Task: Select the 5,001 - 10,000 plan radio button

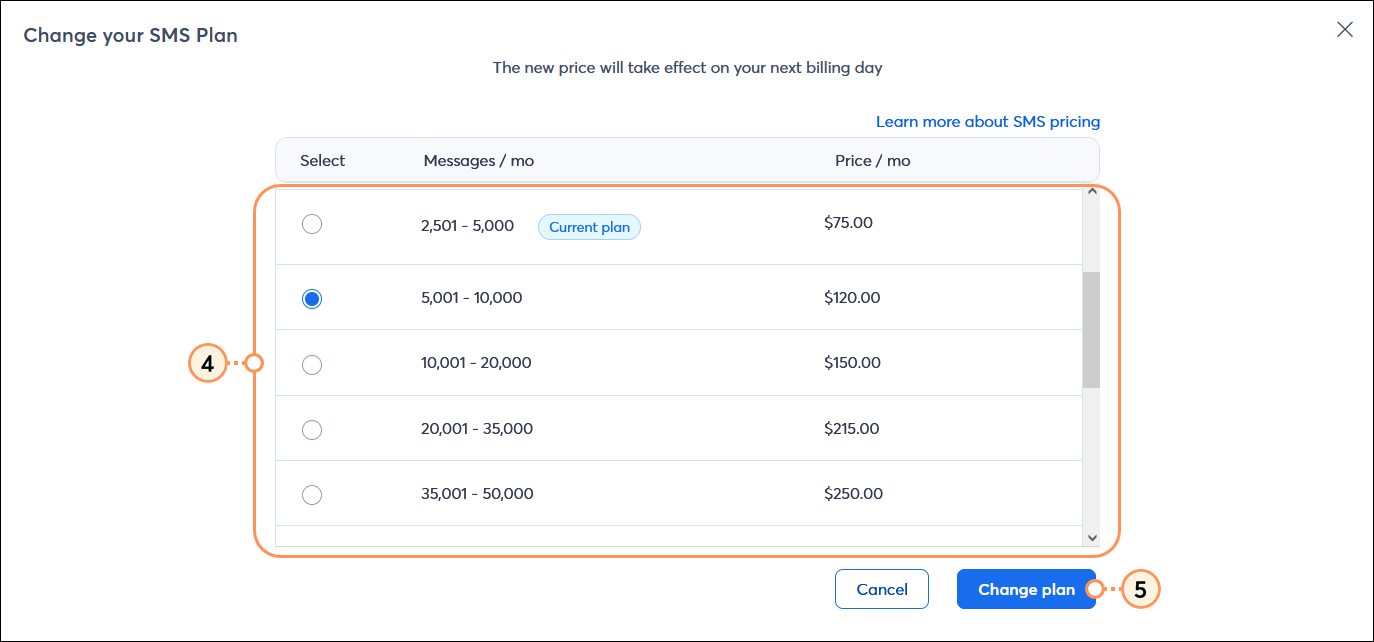Action: point(312,299)
